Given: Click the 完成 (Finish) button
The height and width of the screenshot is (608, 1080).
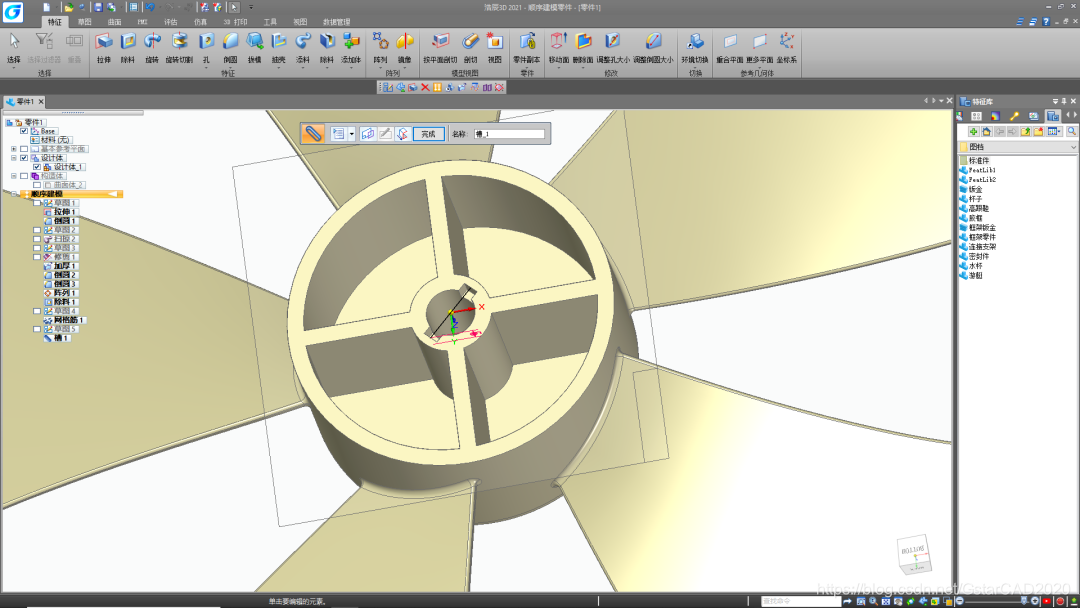Looking at the screenshot, I should (x=428, y=133).
